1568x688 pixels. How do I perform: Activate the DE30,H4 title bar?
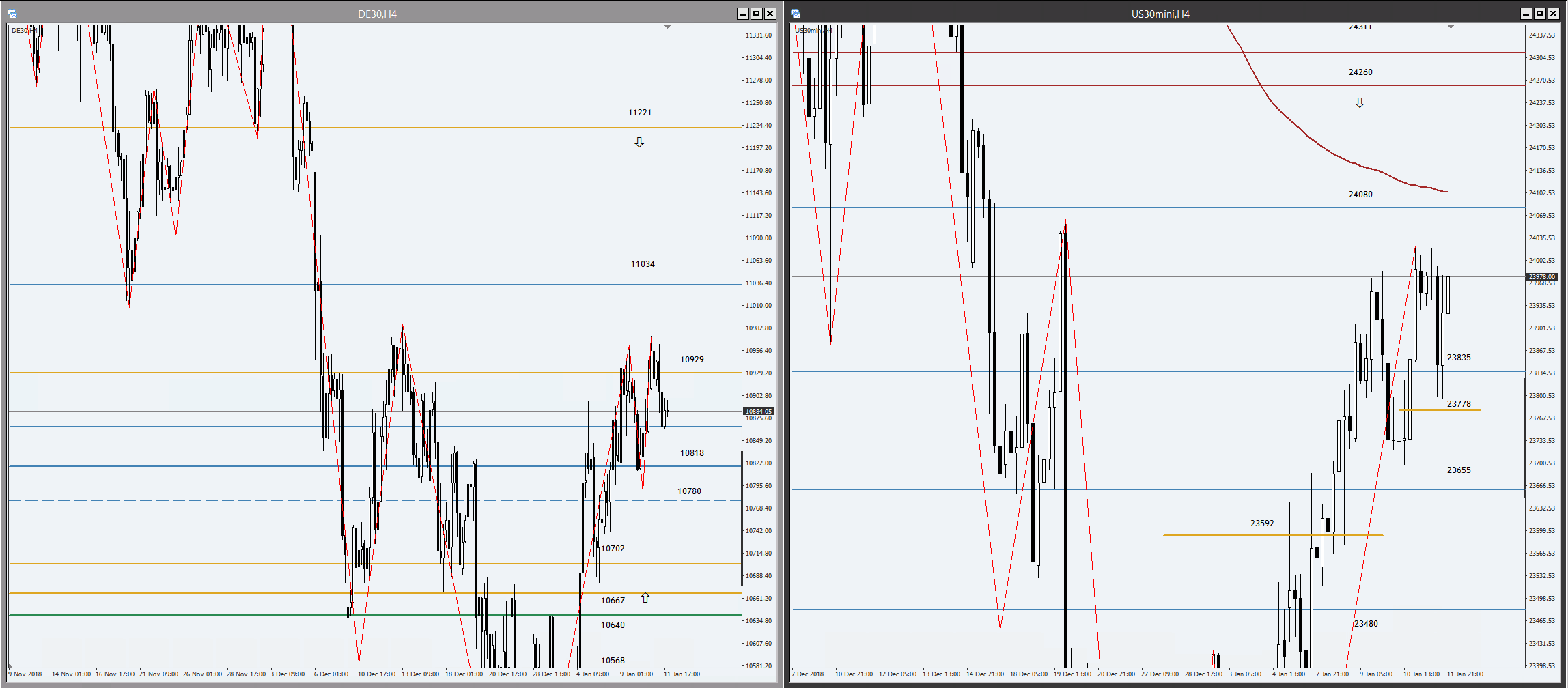coord(377,14)
